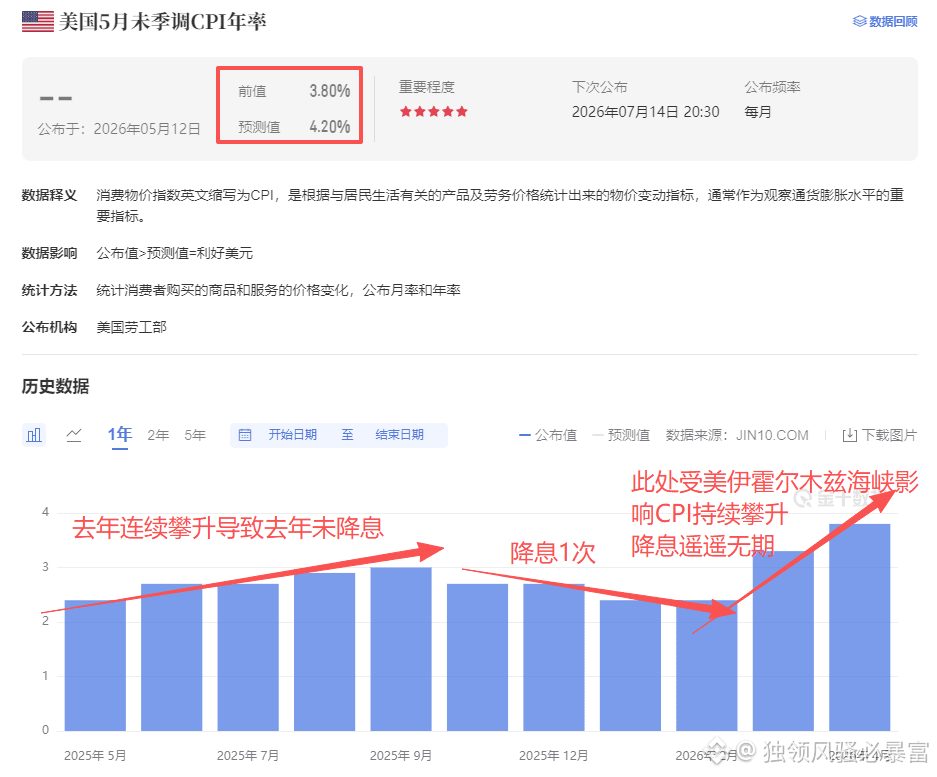Select the 2年 time range tab

coord(158,435)
